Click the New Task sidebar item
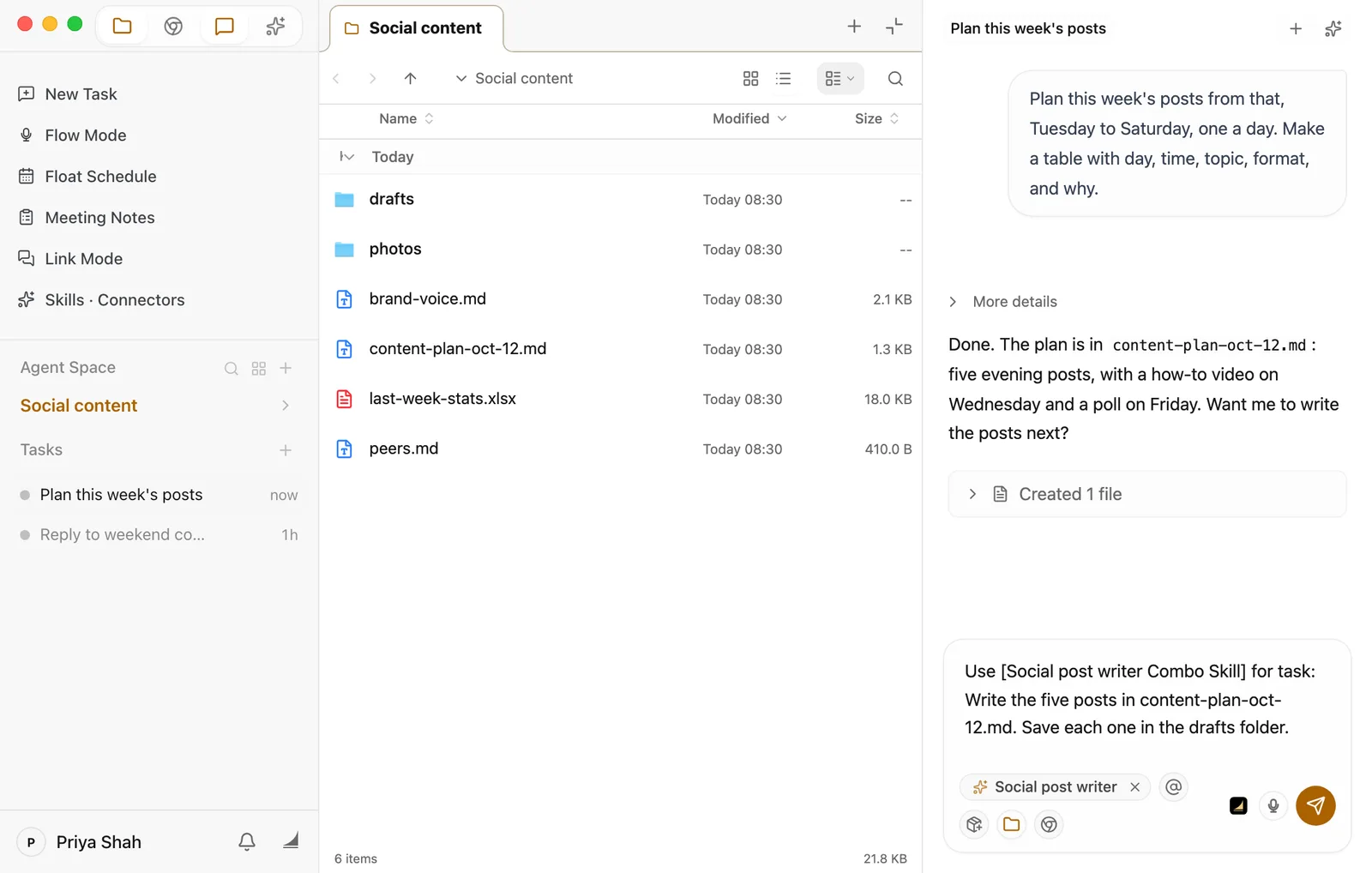Image resolution: width=1372 pixels, height=873 pixels. tap(68, 94)
